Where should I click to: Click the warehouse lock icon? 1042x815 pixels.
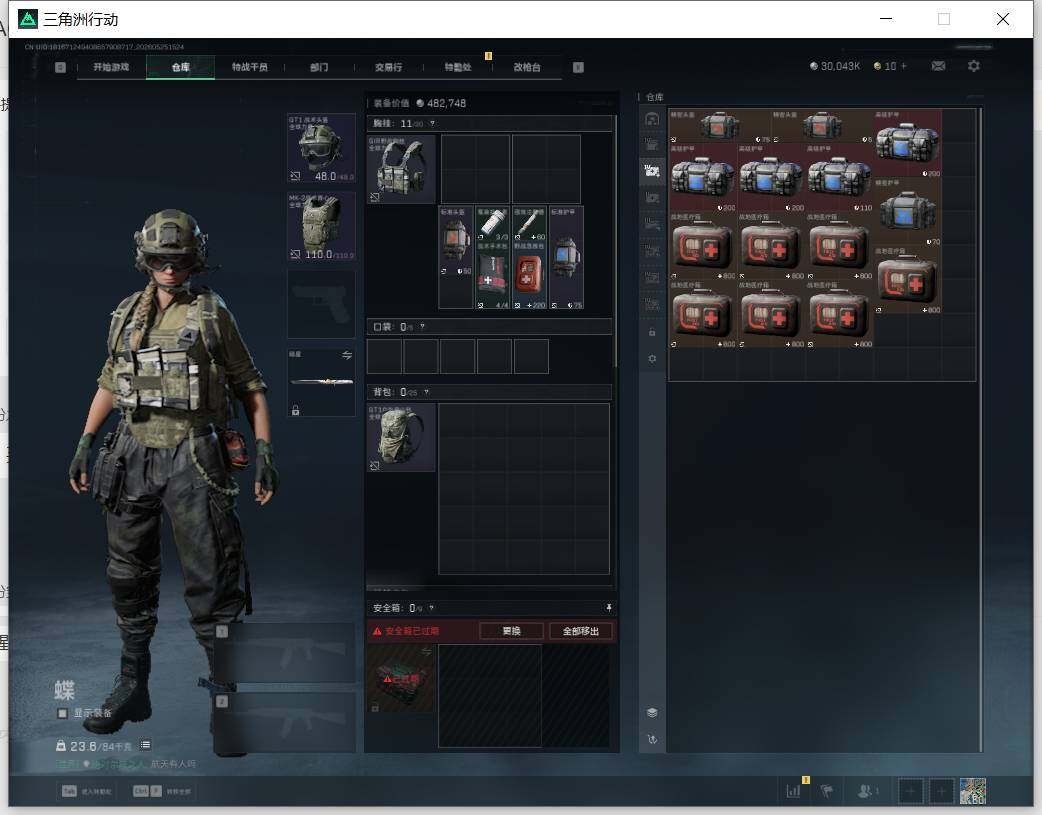click(x=653, y=332)
